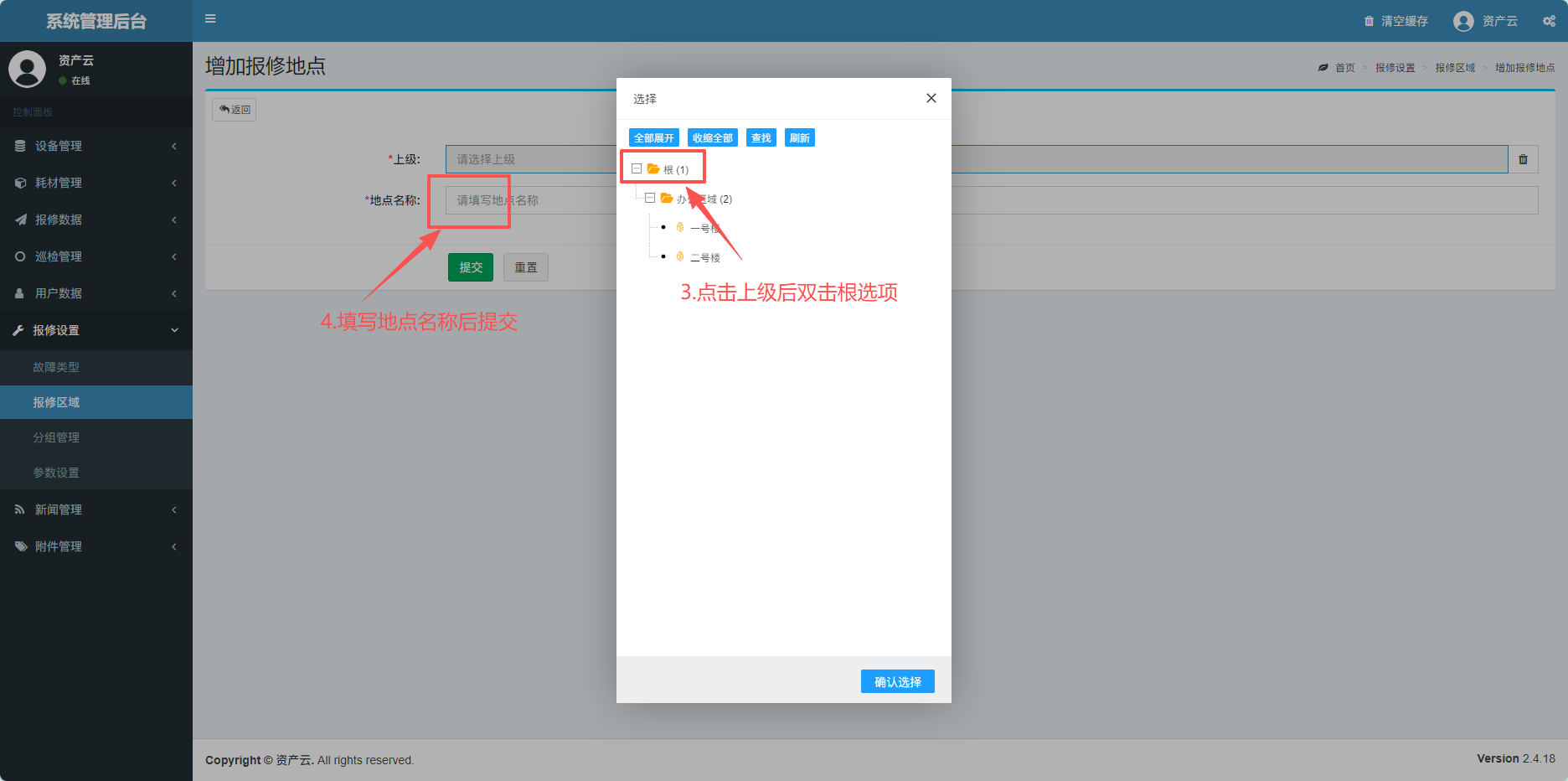Click the hamburger sidebar toggle icon
Screen dimensions: 1568x781
coord(210,18)
